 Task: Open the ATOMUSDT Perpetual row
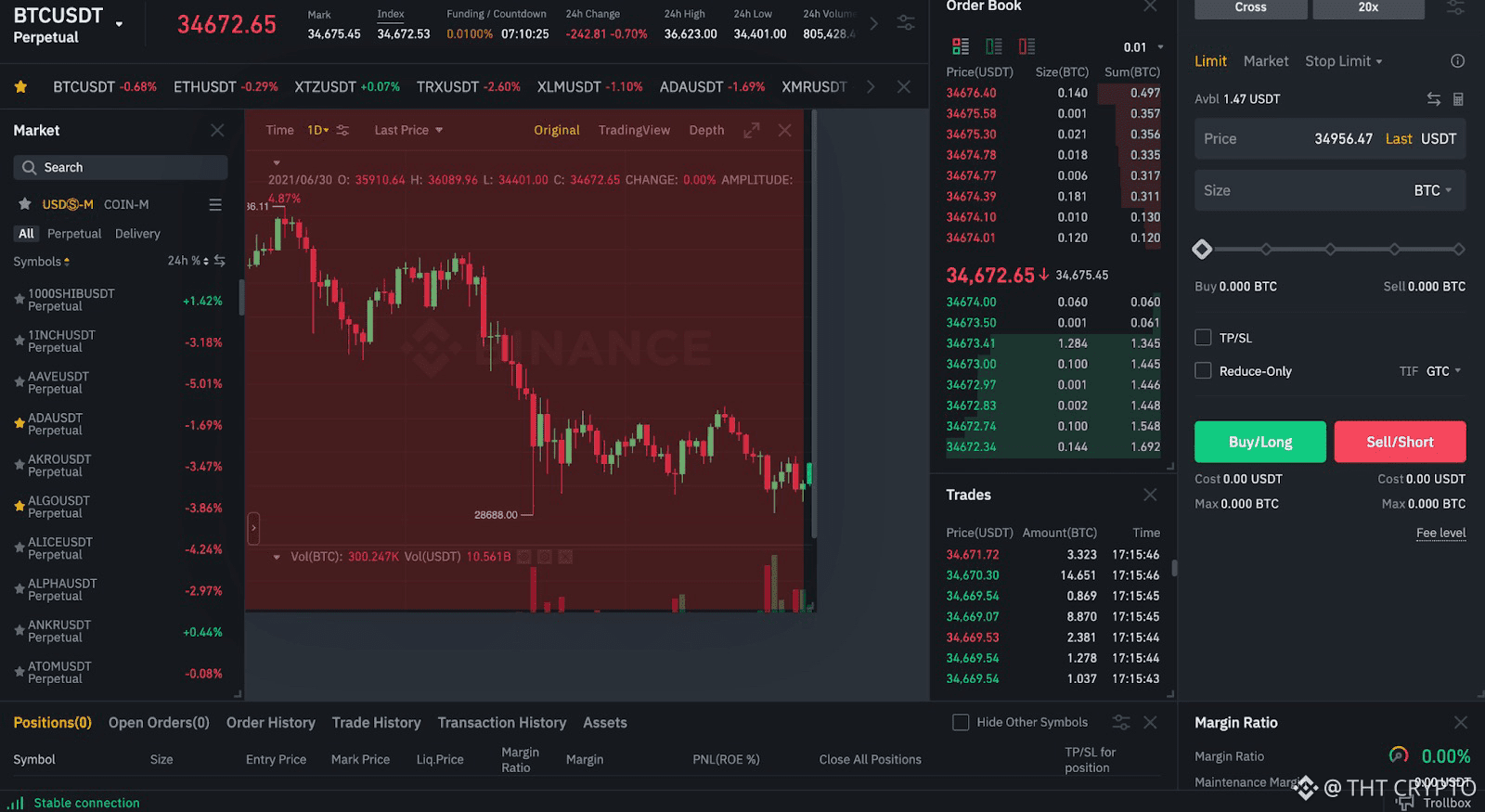point(121,673)
